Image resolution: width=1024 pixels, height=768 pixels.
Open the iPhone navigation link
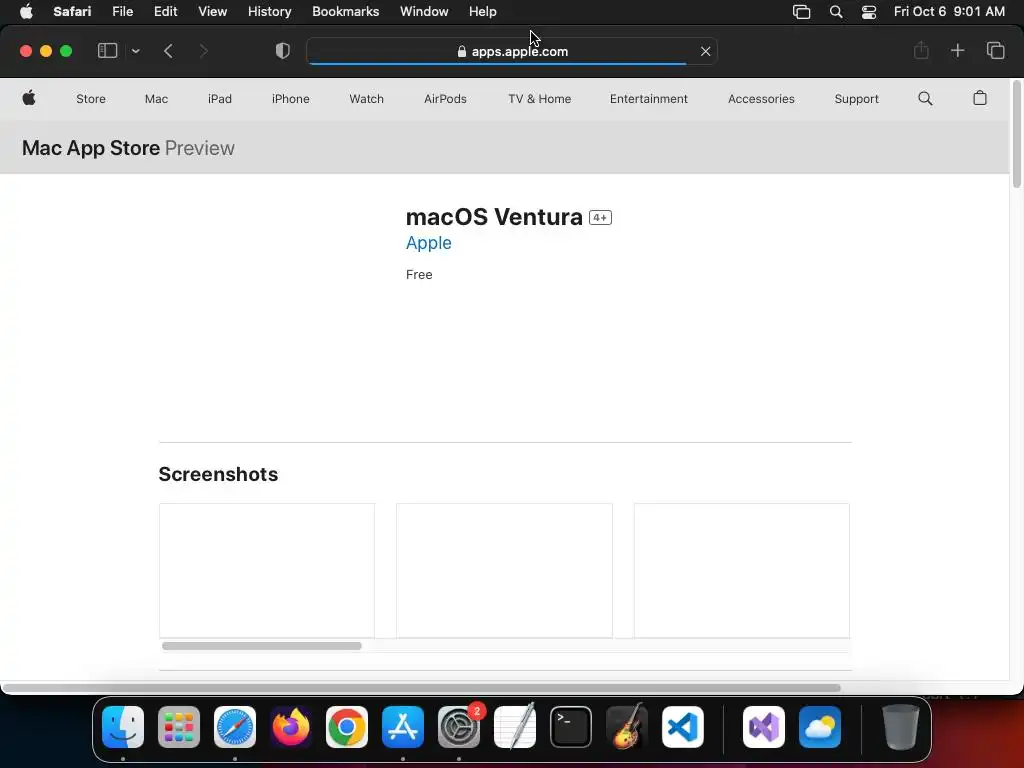pos(291,99)
